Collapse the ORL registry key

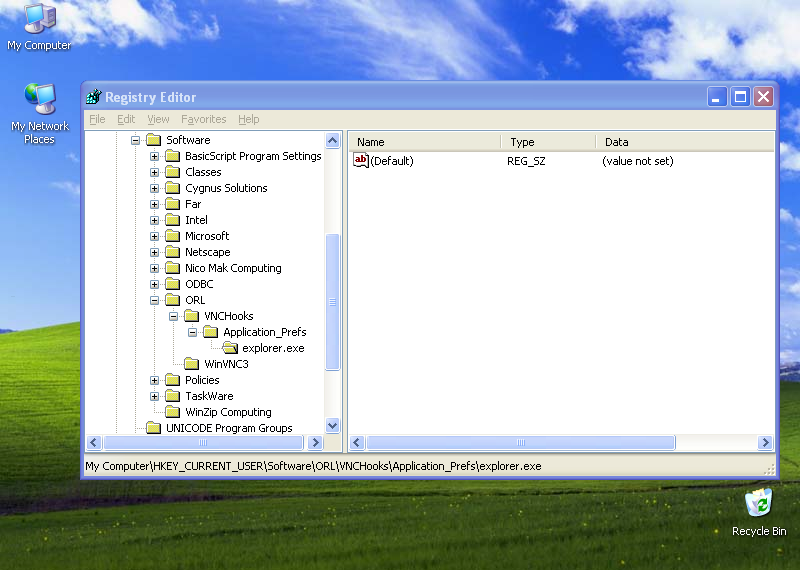click(x=155, y=300)
